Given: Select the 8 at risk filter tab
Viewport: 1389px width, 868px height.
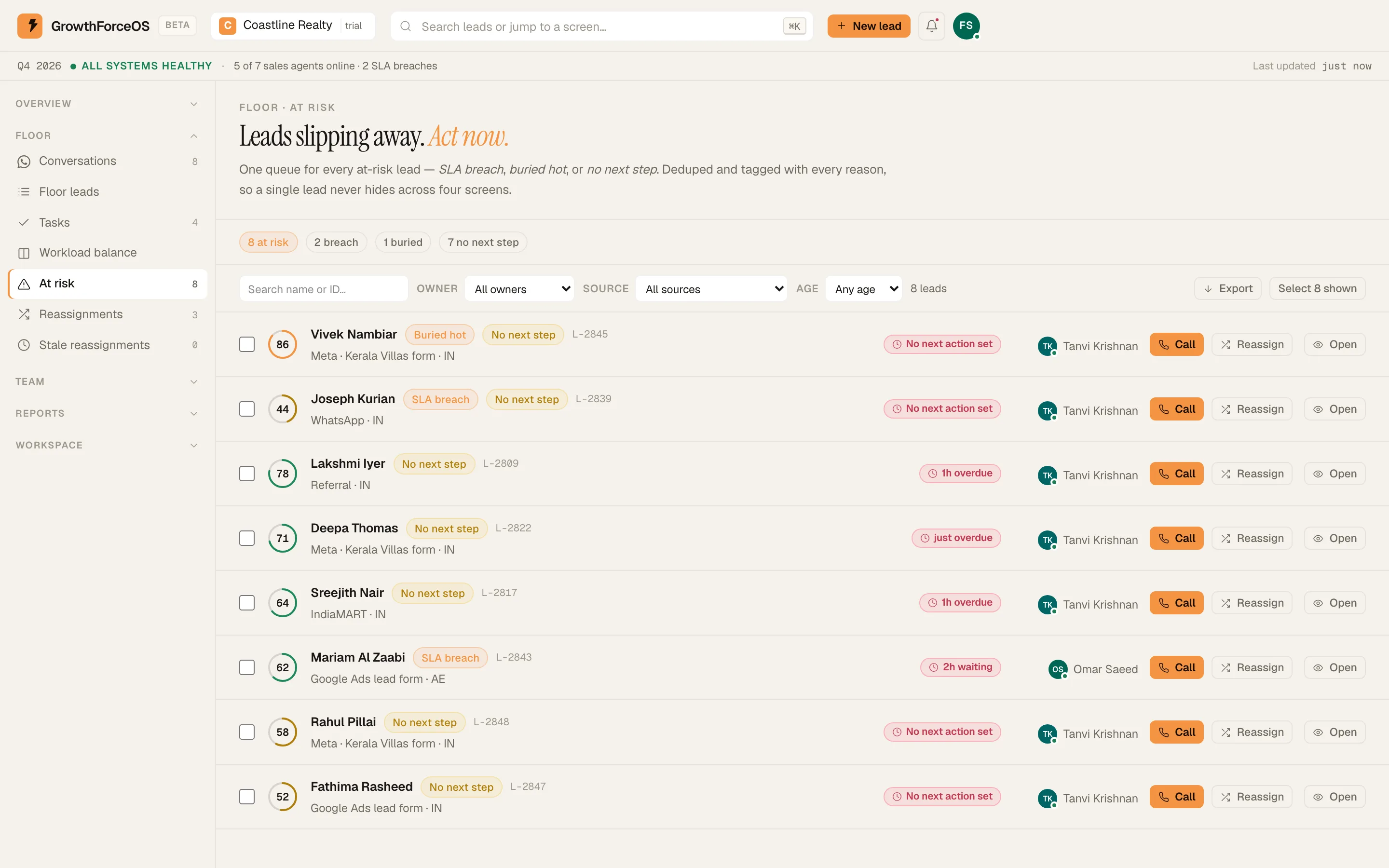Looking at the screenshot, I should tap(268, 242).
